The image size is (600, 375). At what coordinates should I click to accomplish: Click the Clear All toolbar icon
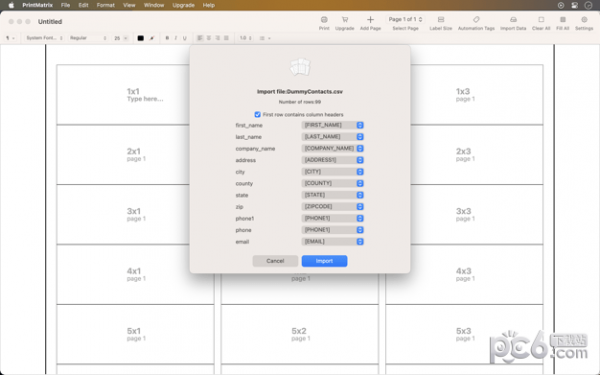[x=541, y=23]
